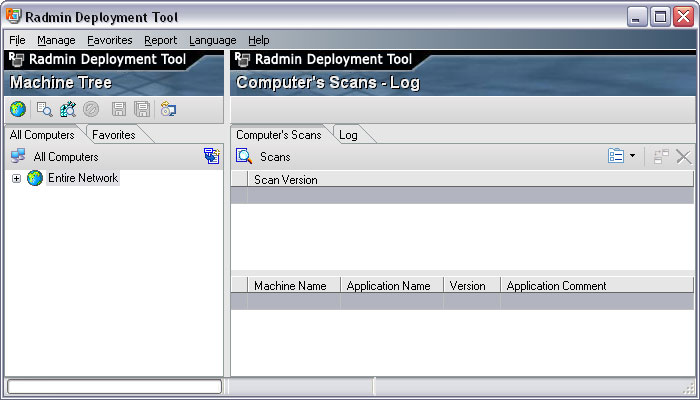
Task: Click the Radmin application icon in title bar
Action: click(13, 17)
